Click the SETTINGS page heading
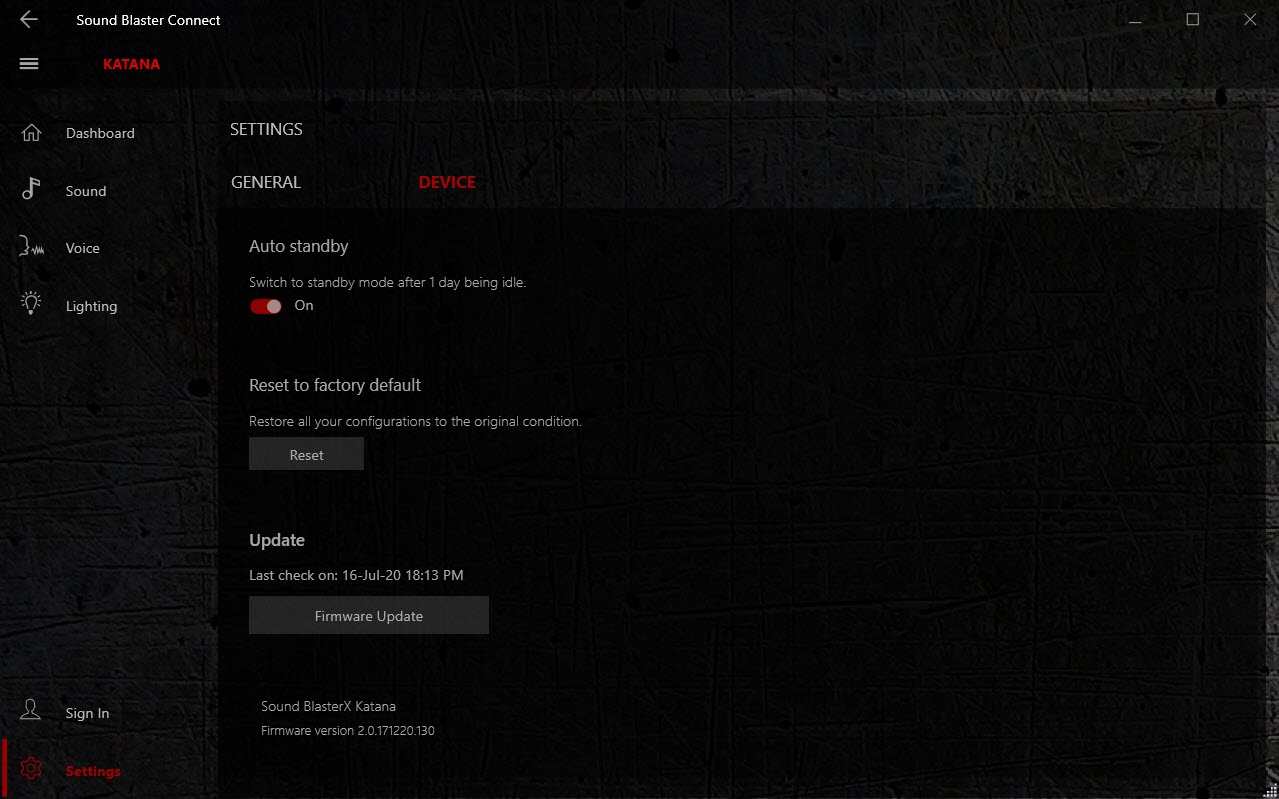The width and height of the screenshot is (1279, 799). point(266,129)
